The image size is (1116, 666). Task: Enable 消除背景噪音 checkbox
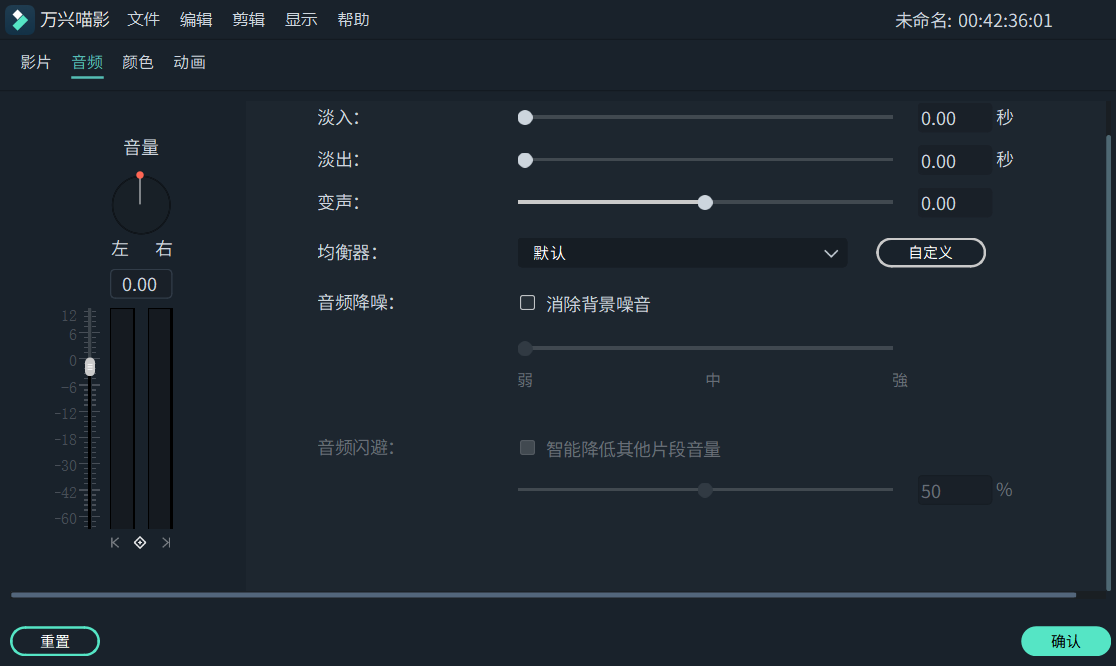[x=527, y=302]
